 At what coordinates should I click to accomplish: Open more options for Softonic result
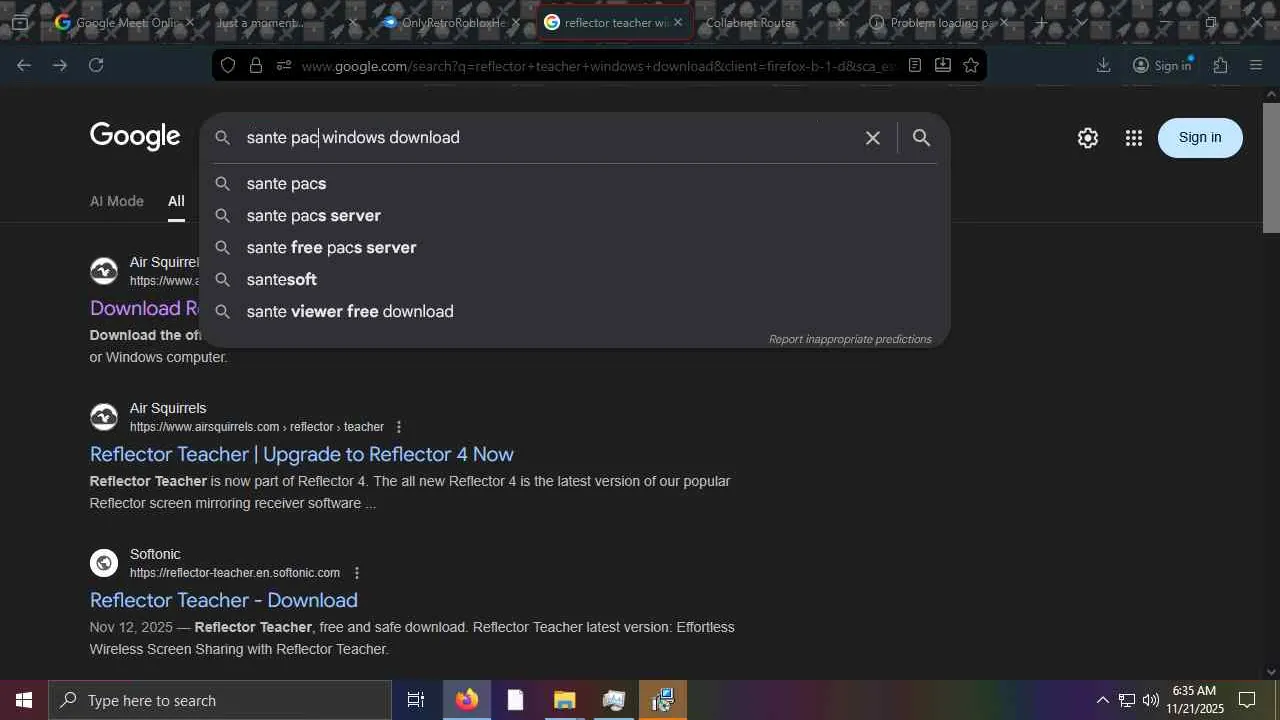[356, 573]
